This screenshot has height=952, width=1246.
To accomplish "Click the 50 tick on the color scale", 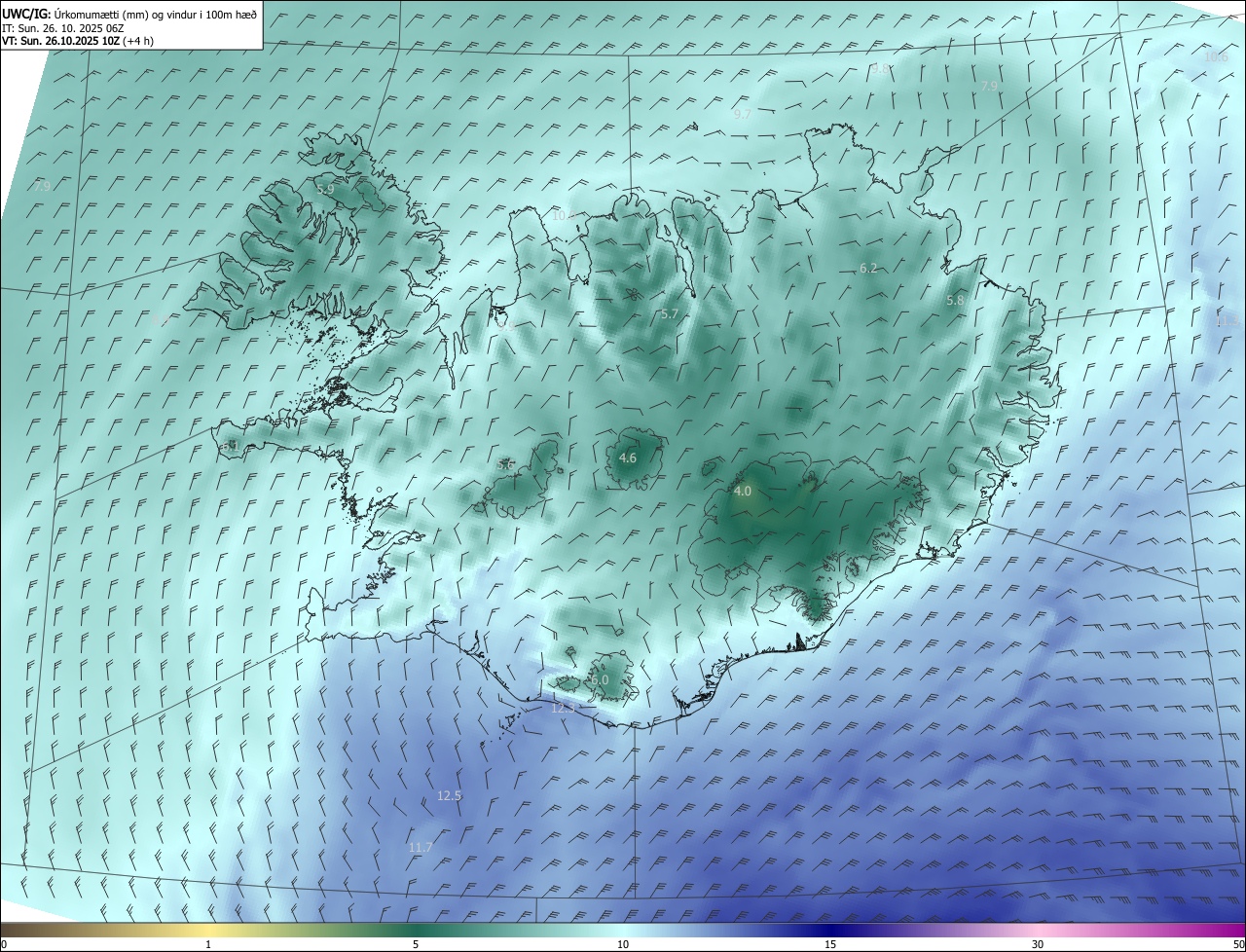I will pyautogui.click(x=1238, y=944).
